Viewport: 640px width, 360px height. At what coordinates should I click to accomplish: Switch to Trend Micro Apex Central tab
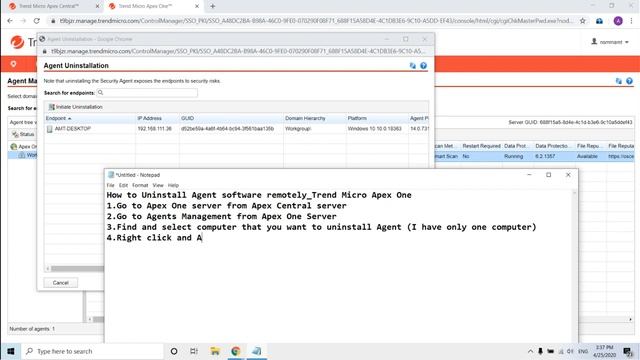click(49, 7)
